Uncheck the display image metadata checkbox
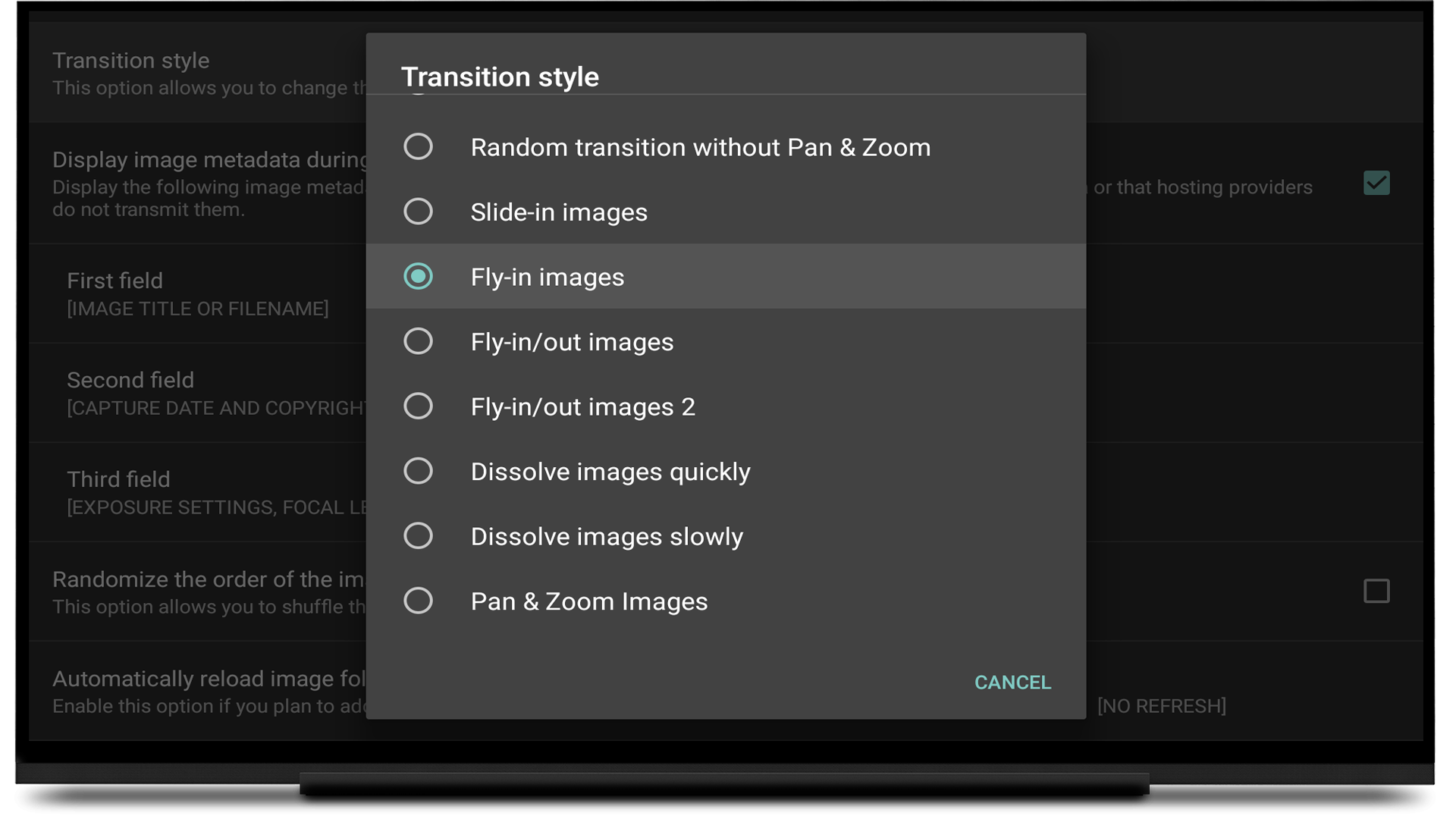Image resolution: width=1456 pixels, height=819 pixels. click(1377, 183)
